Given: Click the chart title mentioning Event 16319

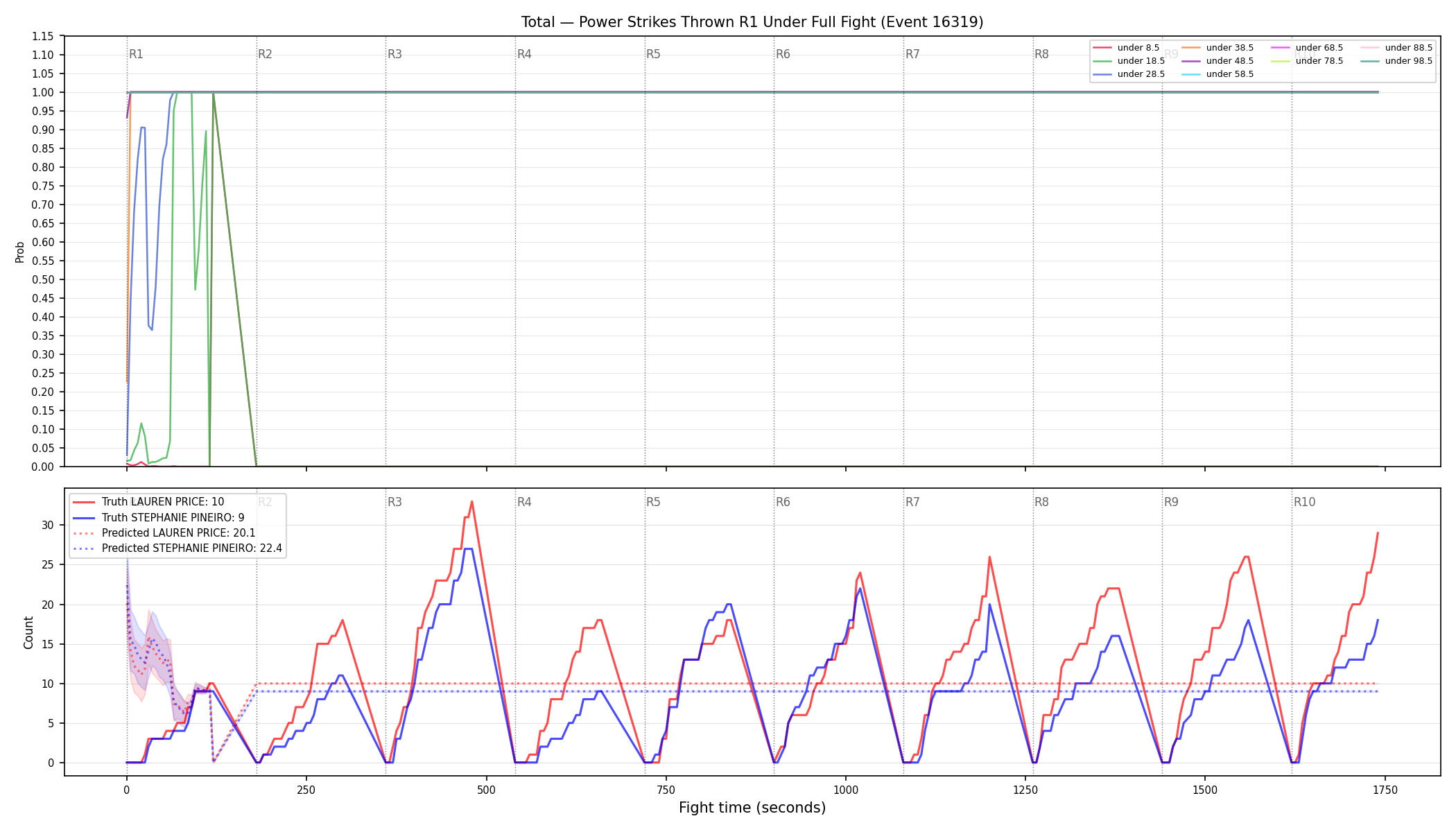Looking at the screenshot, I should click(x=752, y=22).
